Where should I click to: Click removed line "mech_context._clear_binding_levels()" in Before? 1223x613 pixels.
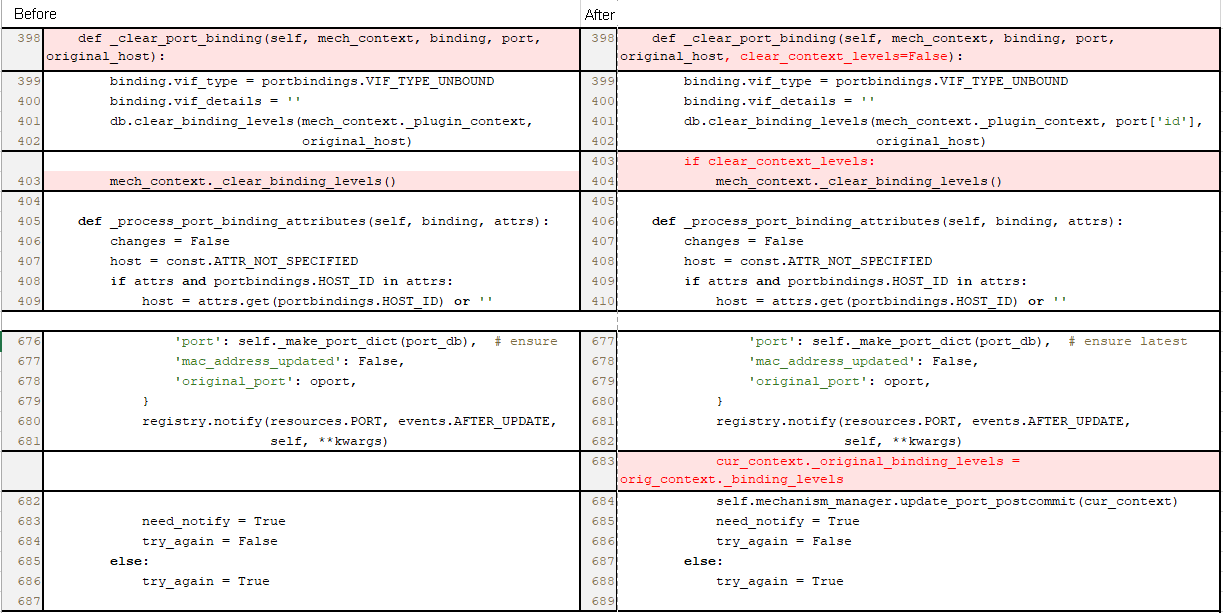coord(254,181)
